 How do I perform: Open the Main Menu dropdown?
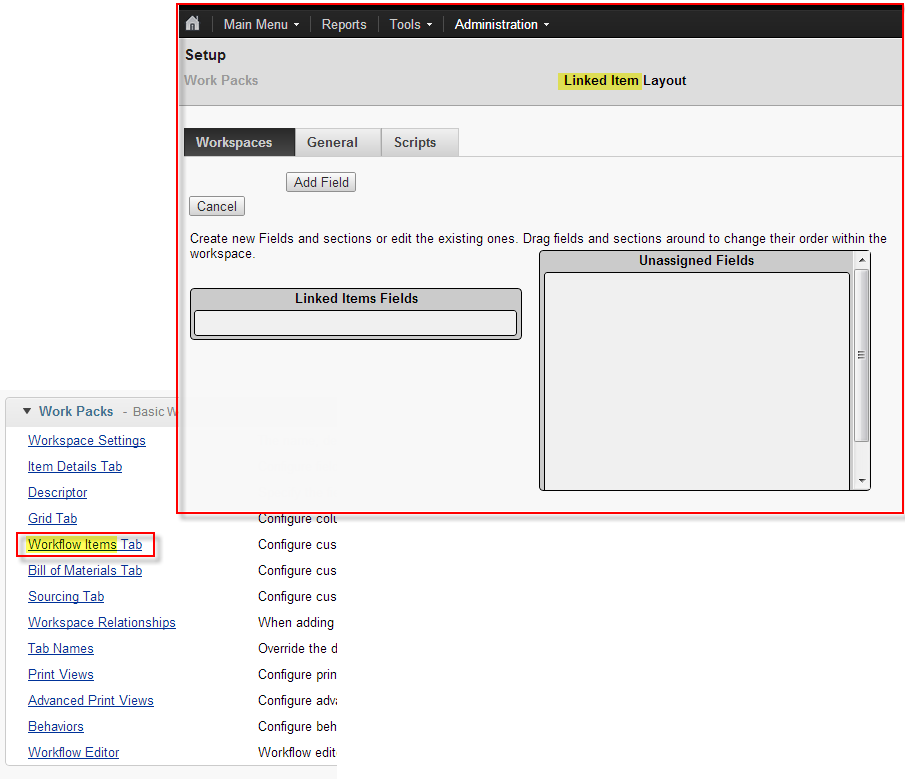click(x=258, y=24)
